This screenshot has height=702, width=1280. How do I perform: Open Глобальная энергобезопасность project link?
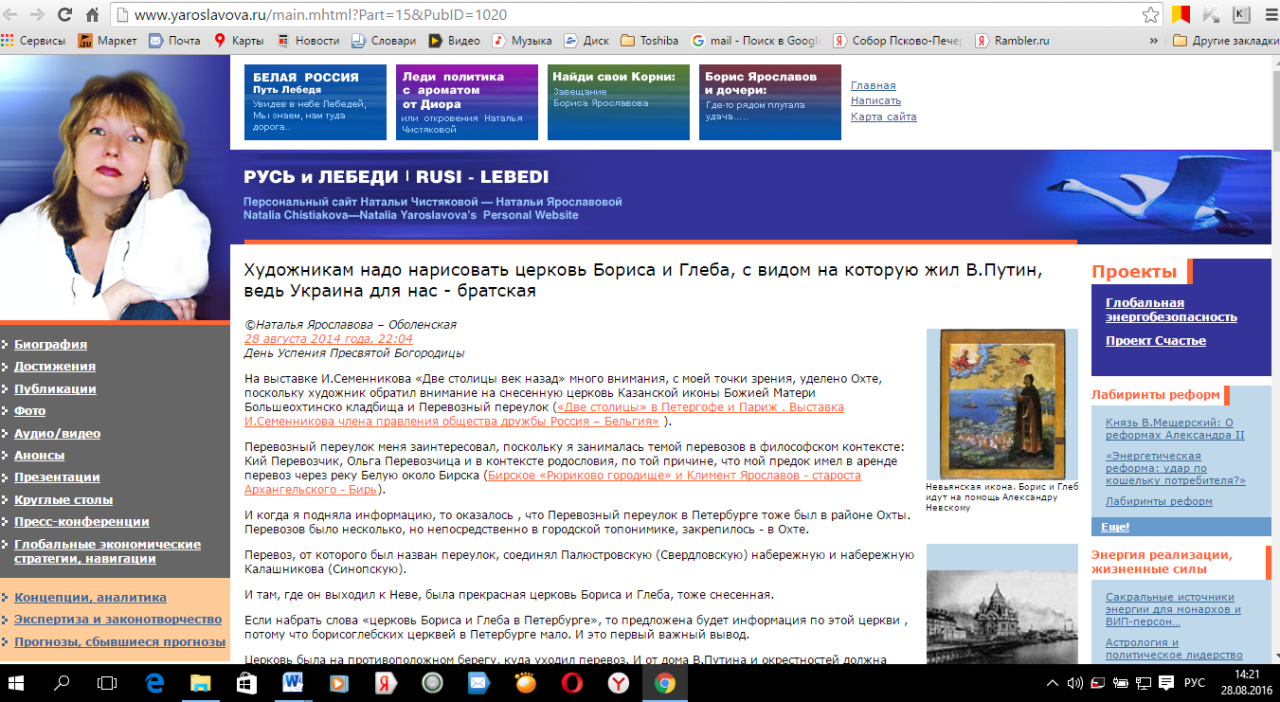click(1171, 310)
